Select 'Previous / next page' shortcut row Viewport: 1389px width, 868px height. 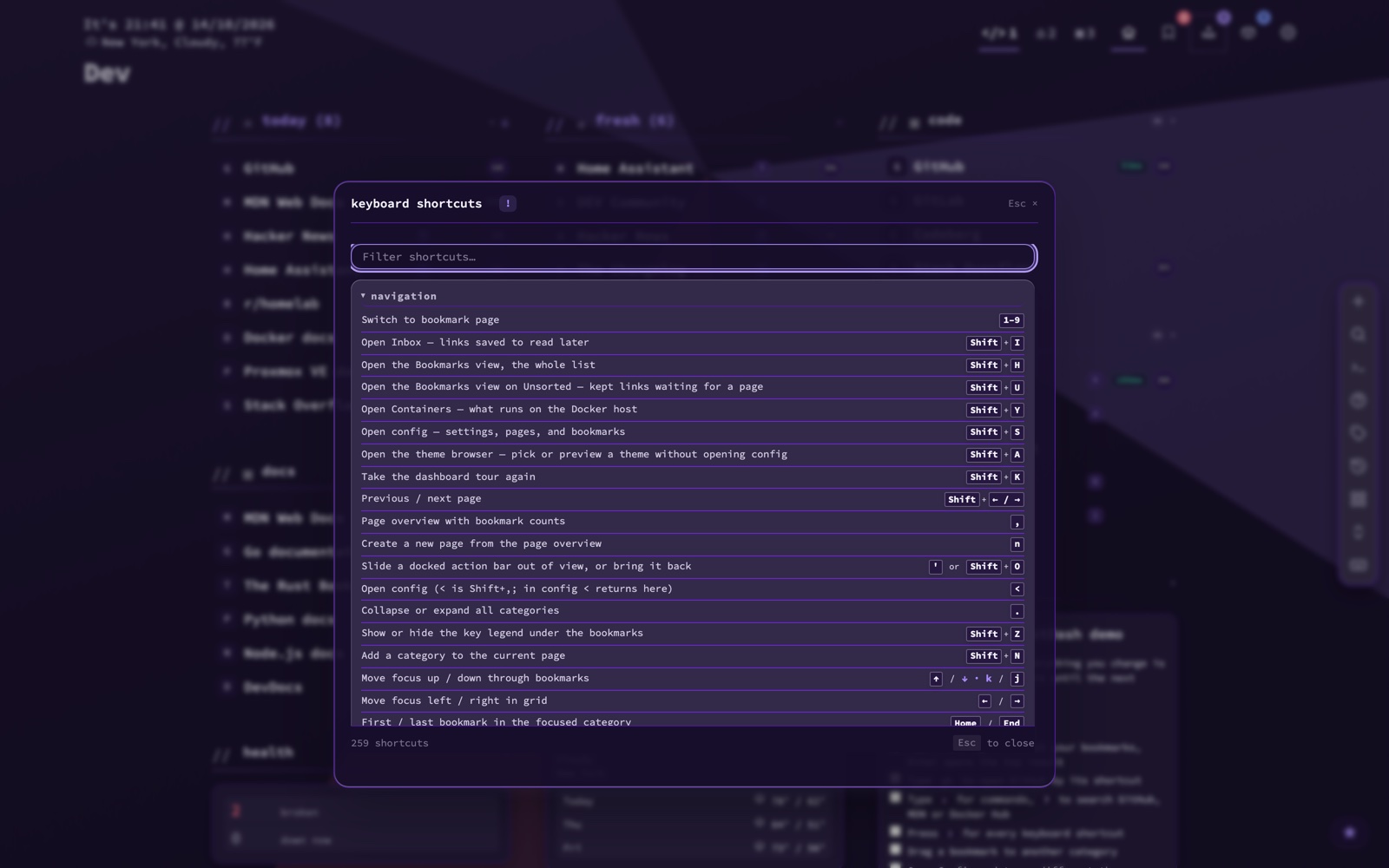point(693,499)
